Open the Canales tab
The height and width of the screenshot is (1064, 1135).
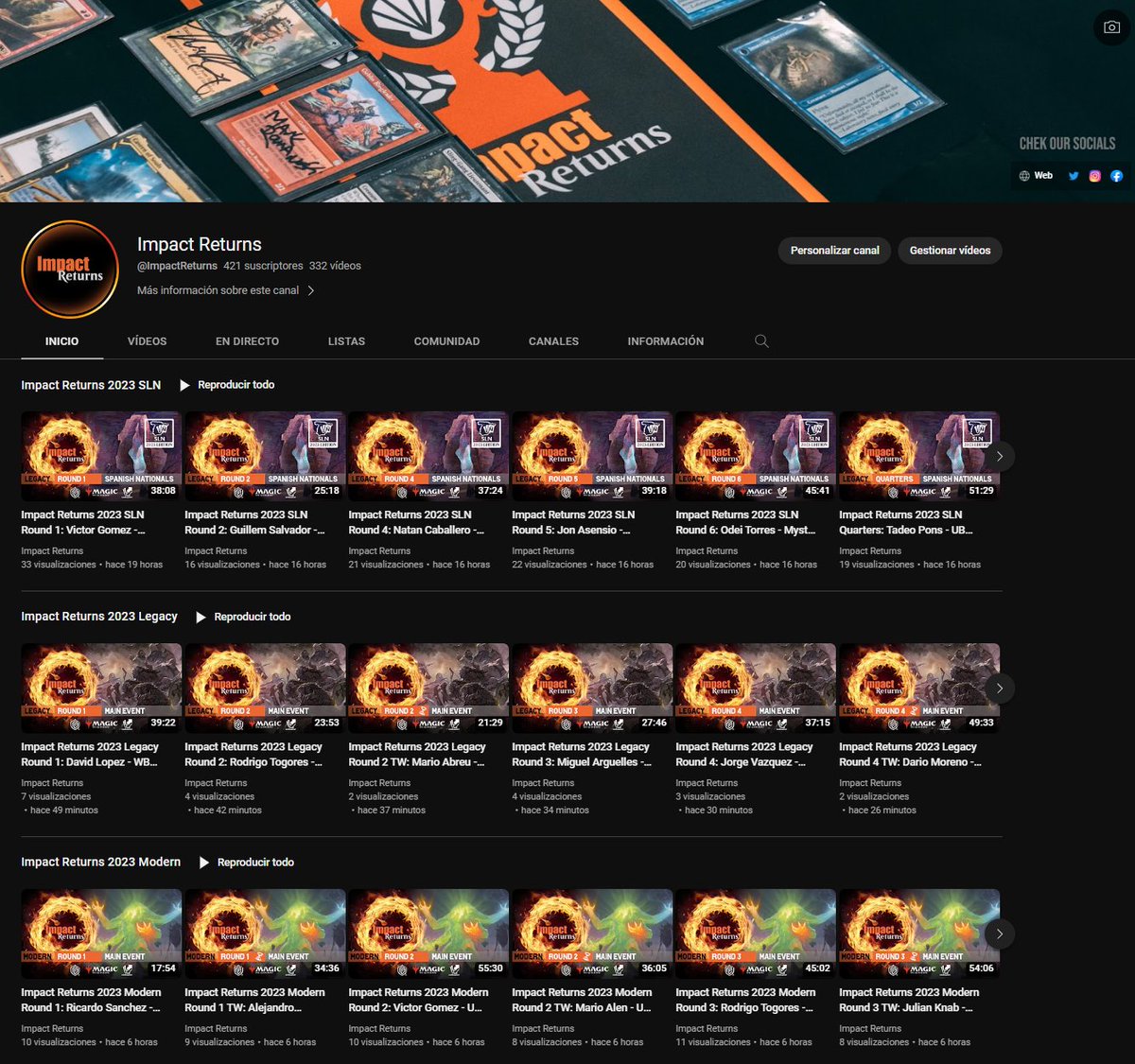click(553, 341)
